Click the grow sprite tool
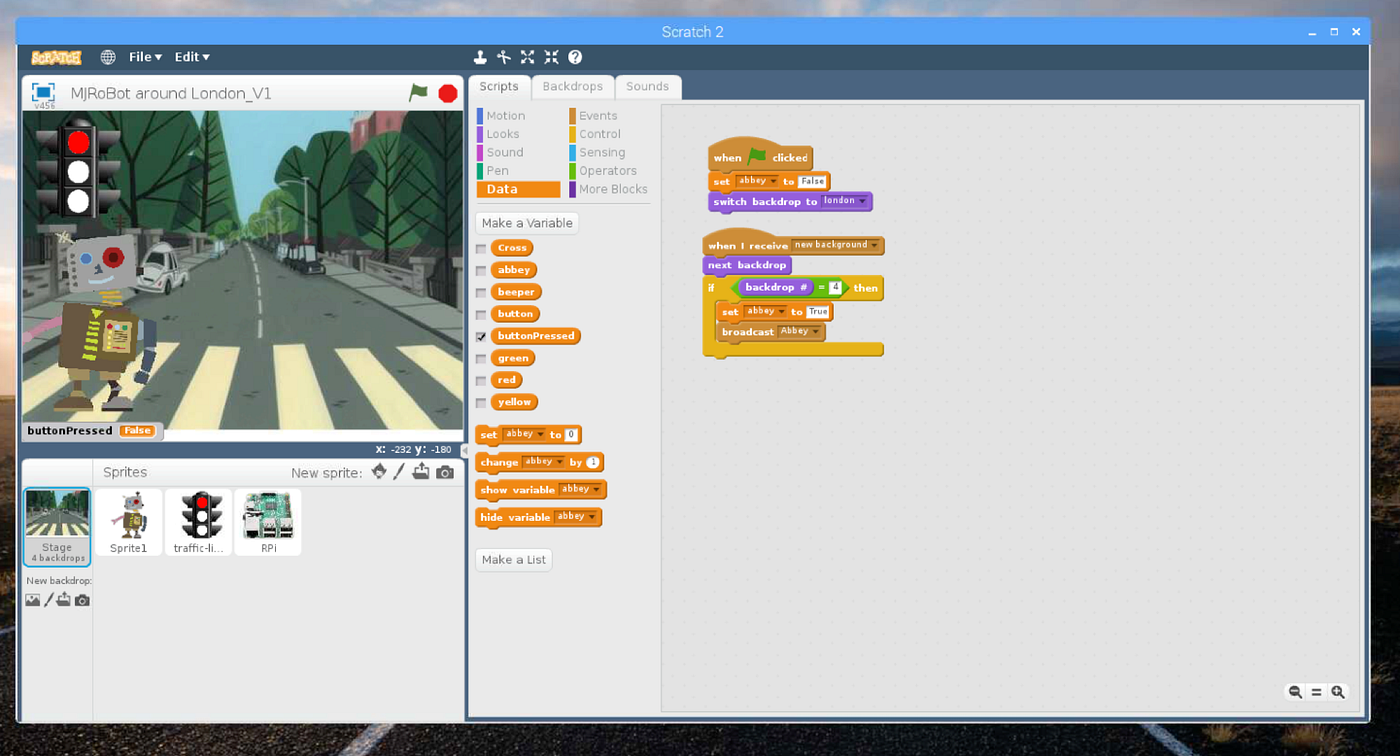The image size is (1400, 756). (x=527, y=57)
